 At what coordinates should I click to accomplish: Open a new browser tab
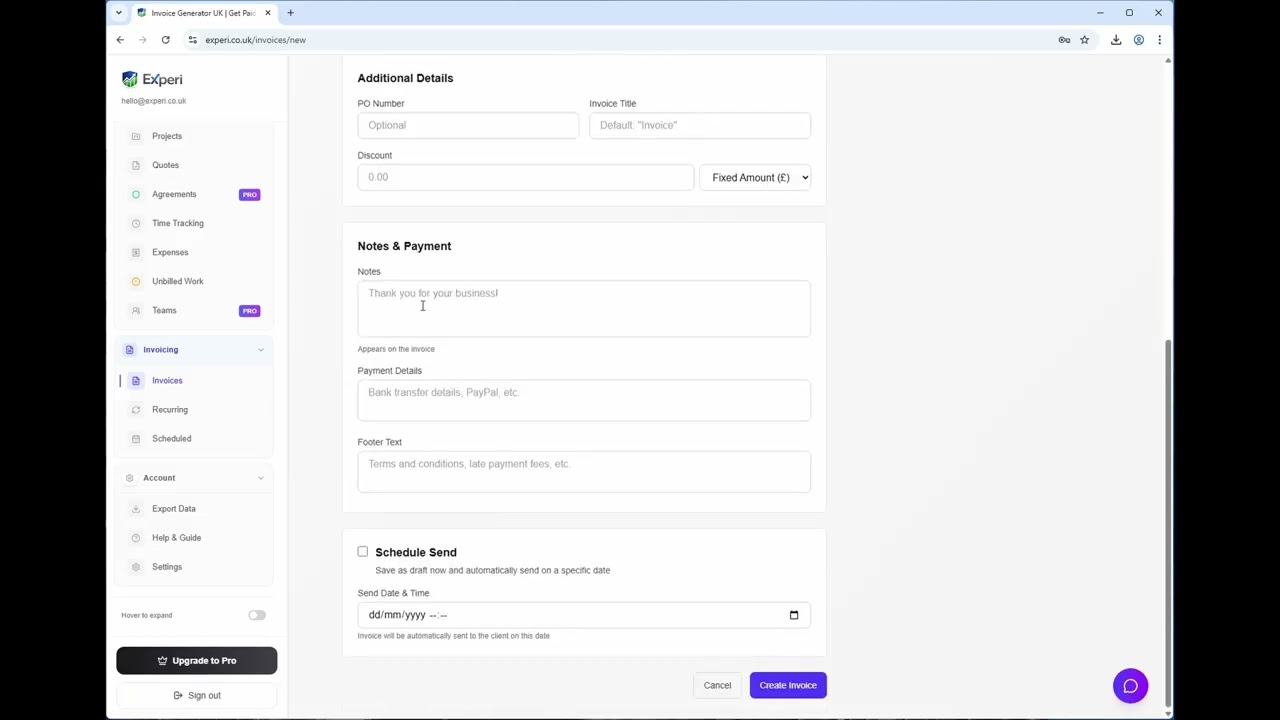(290, 13)
